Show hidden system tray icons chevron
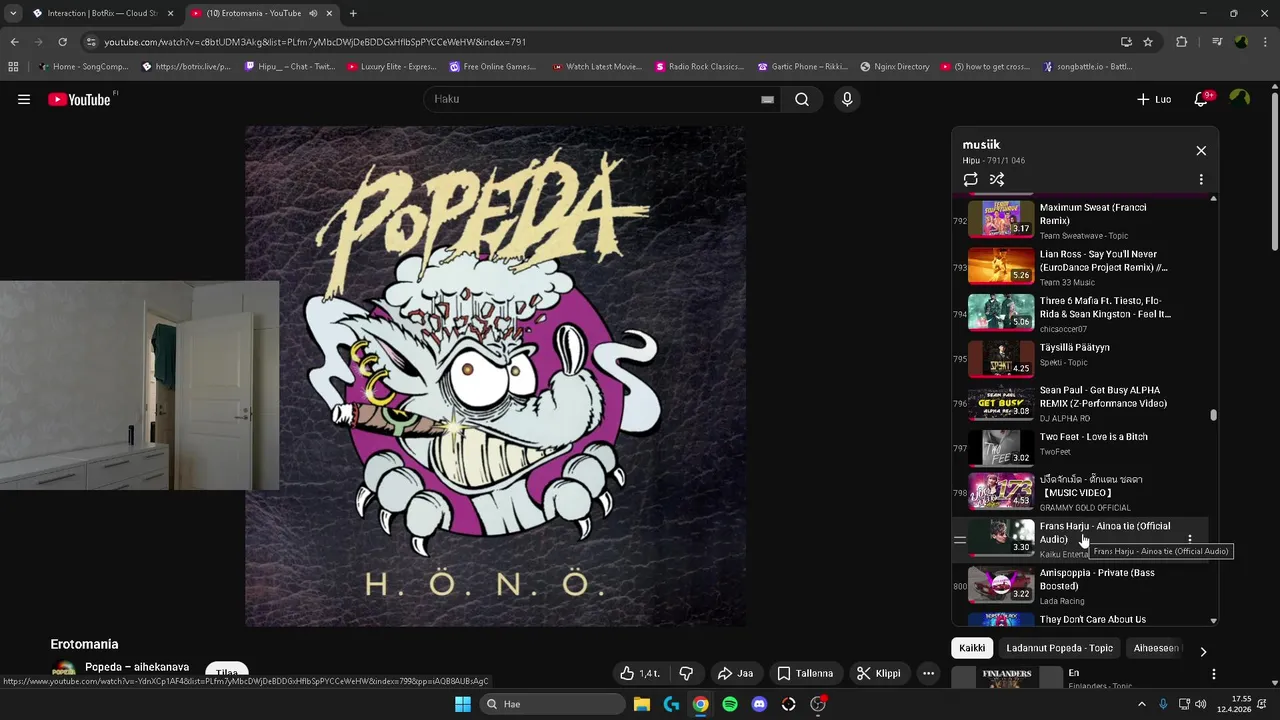The width and height of the screenshot is (1280, 720). pos(1142,704)
